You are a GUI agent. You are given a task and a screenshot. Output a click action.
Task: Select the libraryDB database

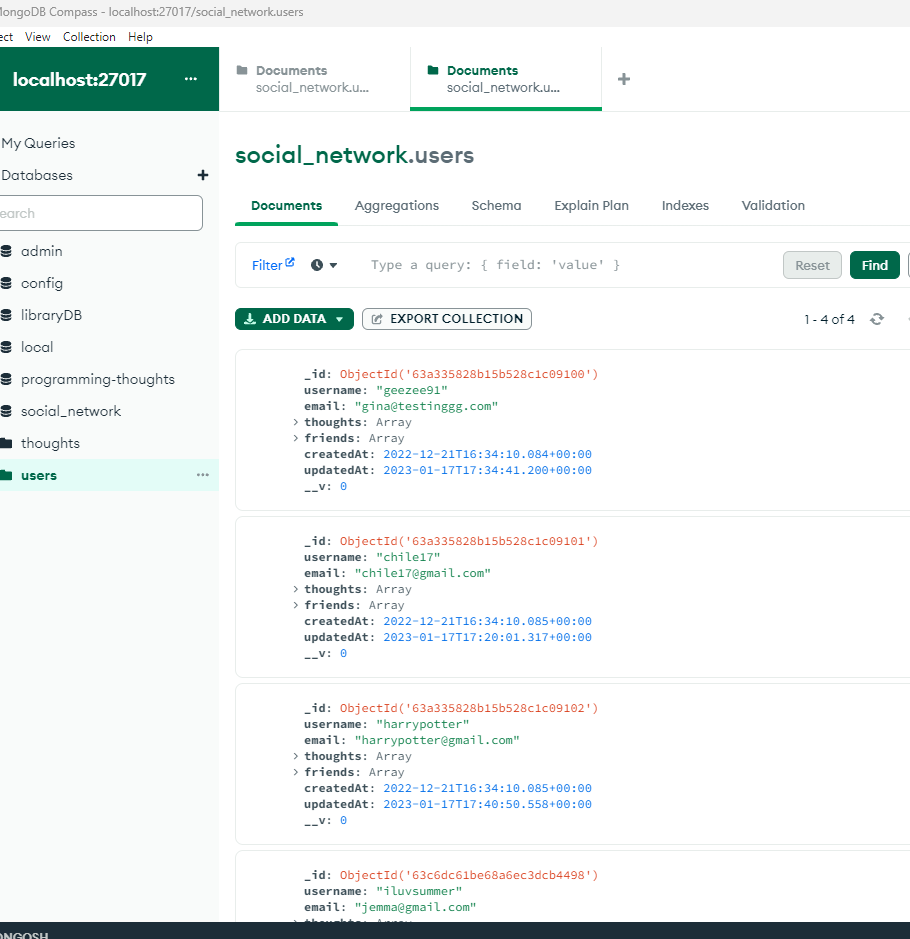coord(51,315)
